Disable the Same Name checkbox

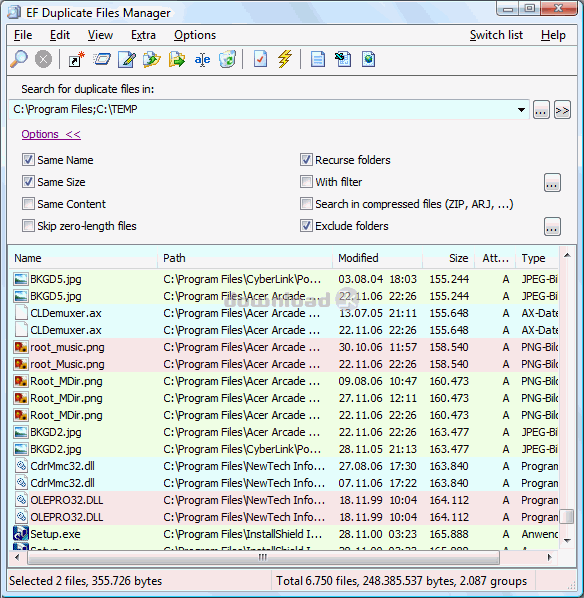pos(28,160)
